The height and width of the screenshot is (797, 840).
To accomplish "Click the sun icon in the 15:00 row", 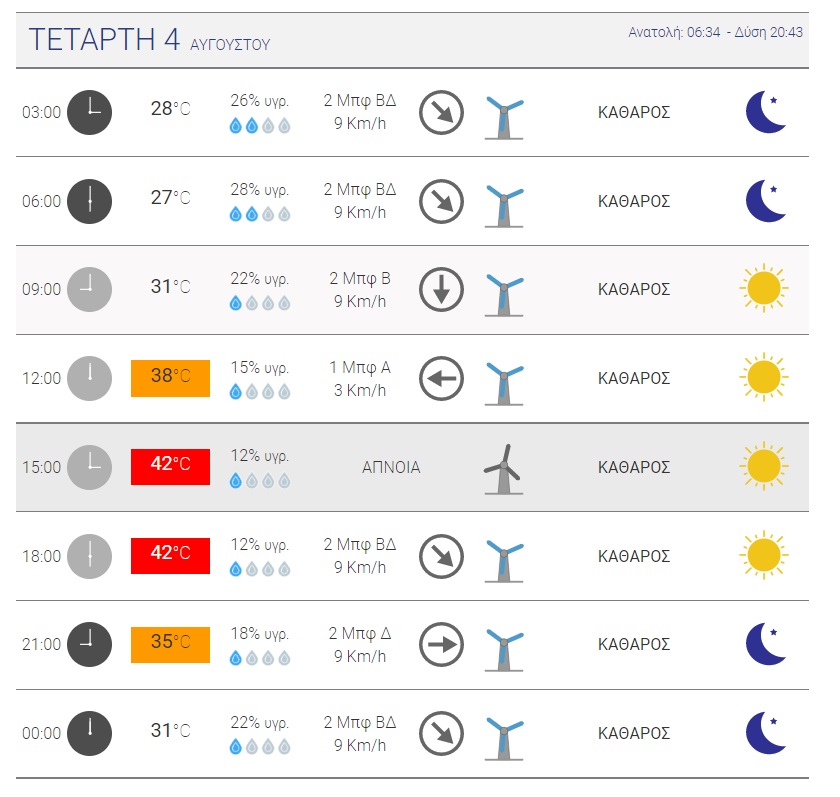I will tap(764, 465).
